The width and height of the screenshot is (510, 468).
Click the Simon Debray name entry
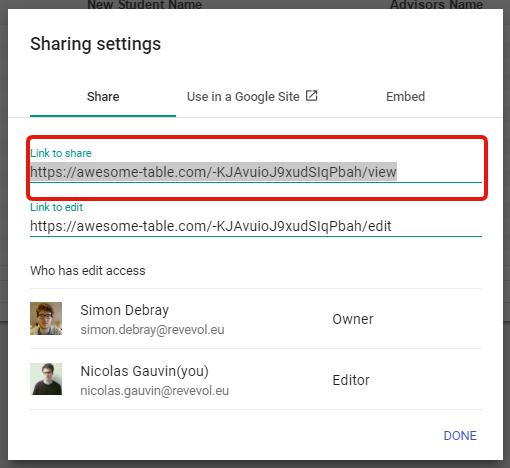click(125, 310)
